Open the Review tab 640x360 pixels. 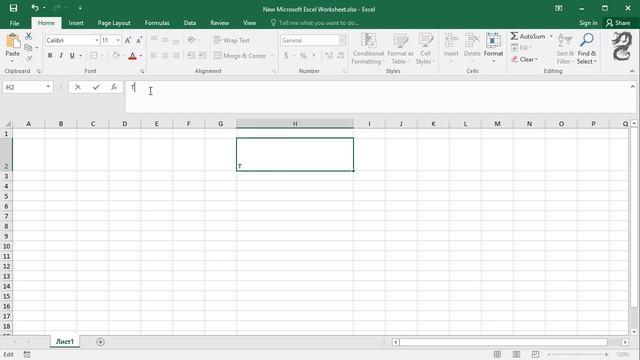click(x=219, y=23)
